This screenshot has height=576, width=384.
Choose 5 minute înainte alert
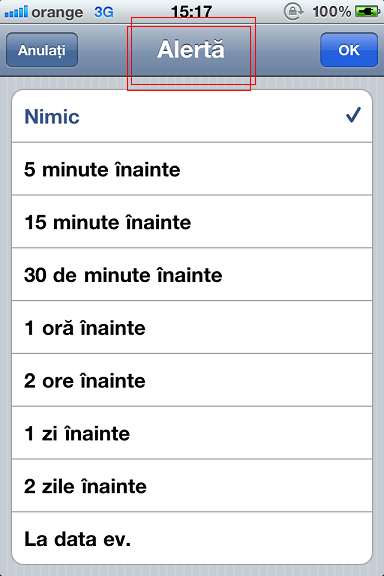point(192,169)
